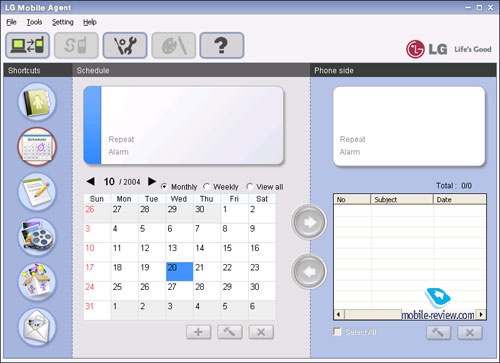
Task: Open the Phonebook shortcut icon
Action: pos(37,102)
